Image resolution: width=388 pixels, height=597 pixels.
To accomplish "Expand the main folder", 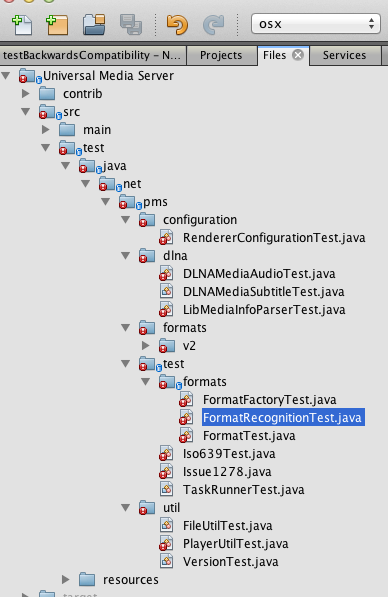I will coord(46,129).
